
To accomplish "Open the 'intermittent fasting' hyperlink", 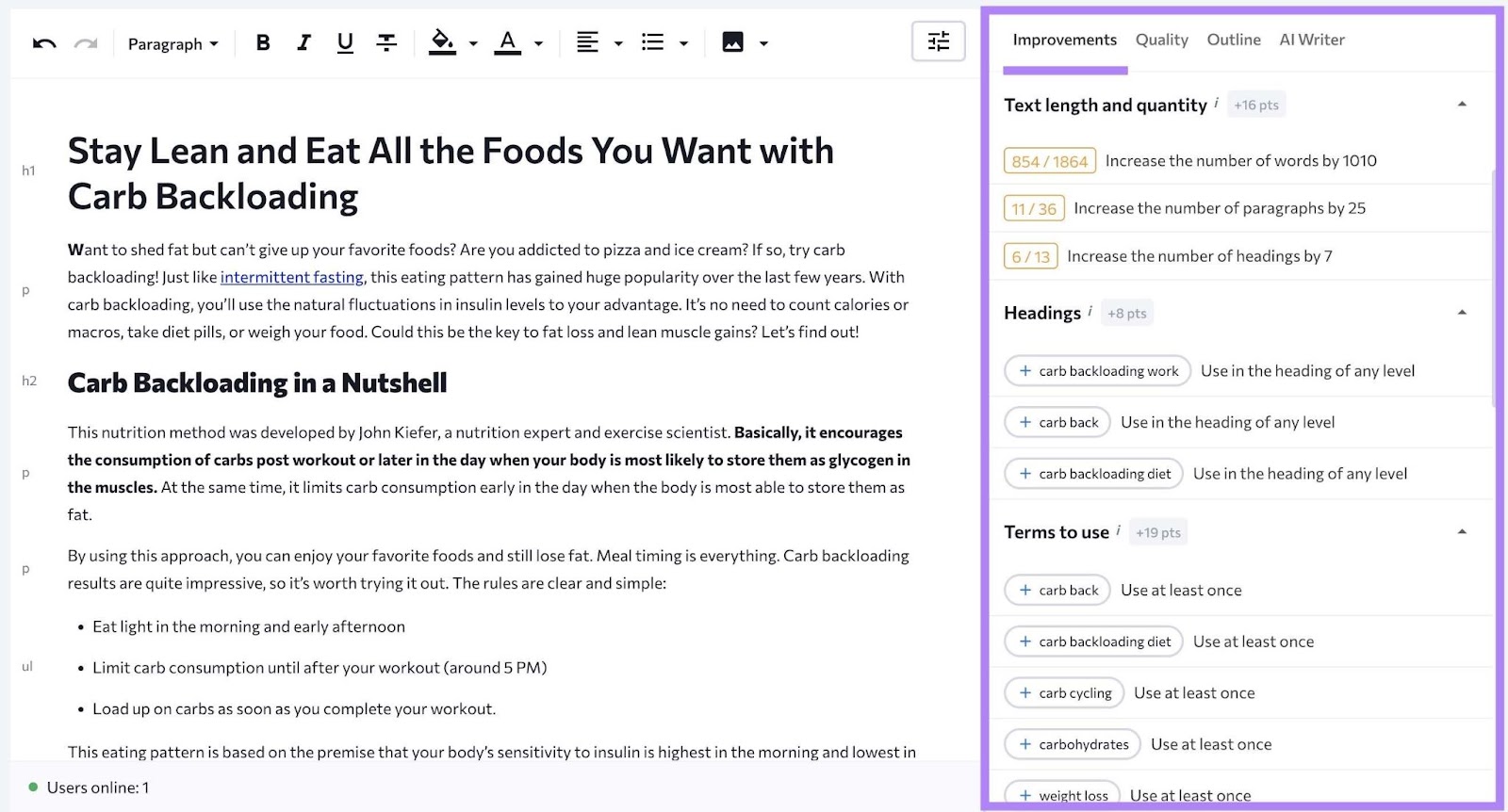I will click(291, 277).
